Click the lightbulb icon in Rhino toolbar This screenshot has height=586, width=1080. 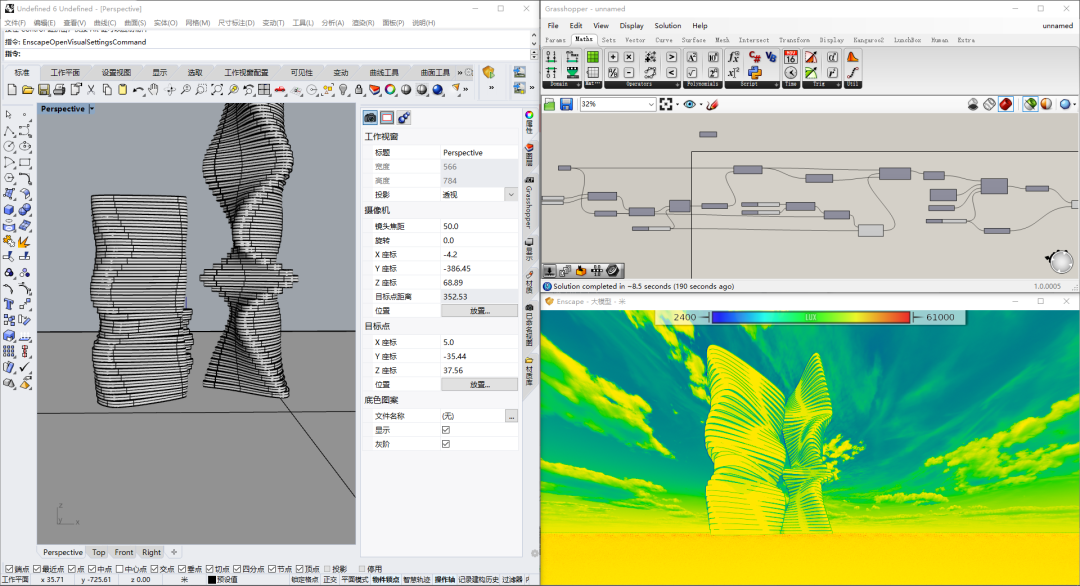tap(343, 90)
